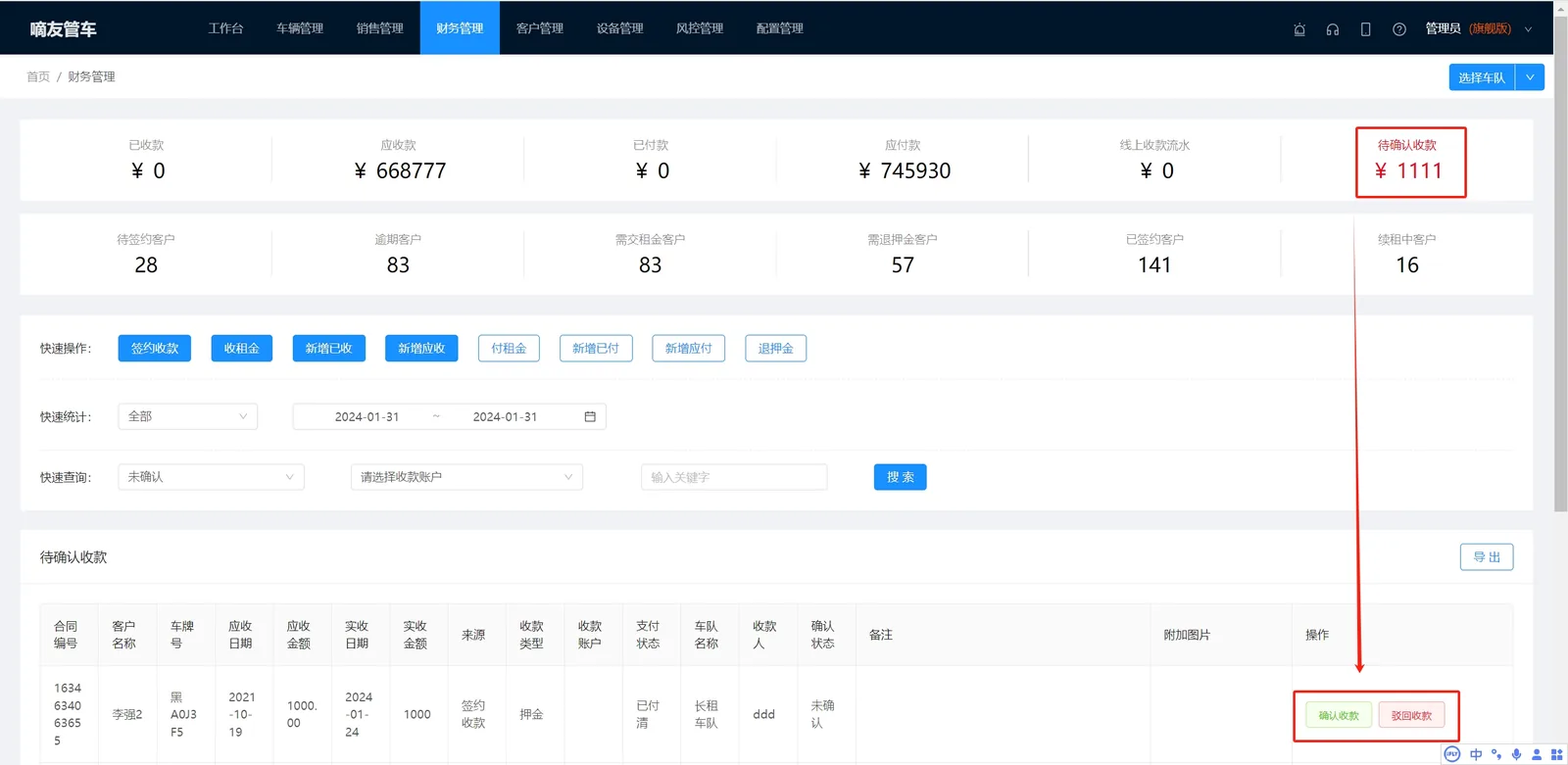1568x765 pixels.
Task: Click the microphone voice input icon
Action: [1516, 754]
